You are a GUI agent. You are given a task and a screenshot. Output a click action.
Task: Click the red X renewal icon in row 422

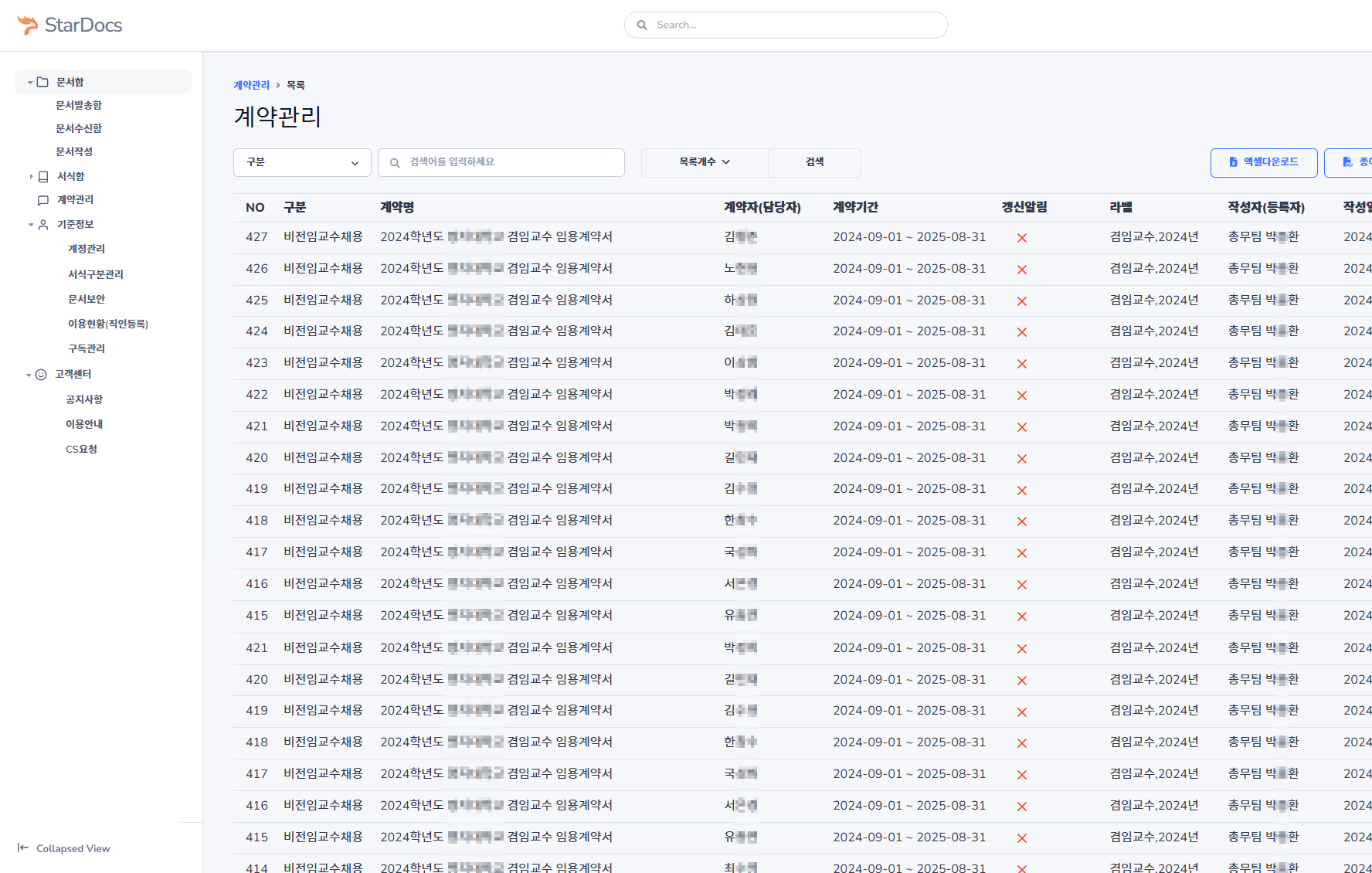pyautogui.click(x=1022, y=396)
